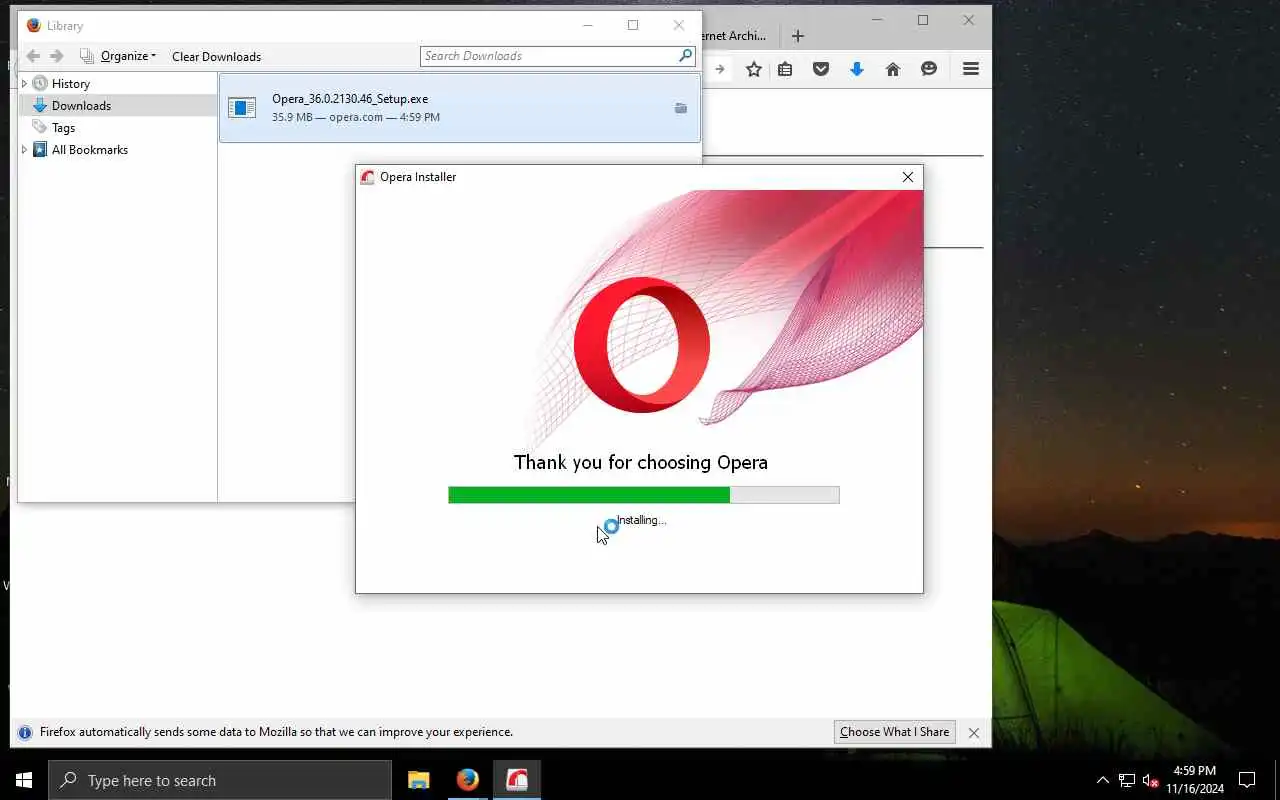This screenshot has width=1280, height=800.
Task: Show hidden system tray icons
Action: pos(1103,780)
